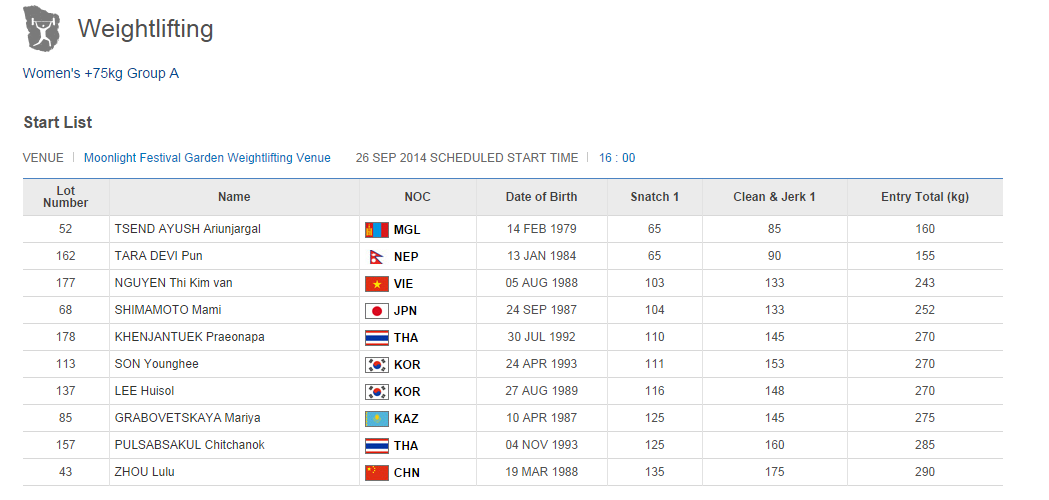Click the Clean & Jerk 1 column header
The height and width of the screenshot is (500, 1049).
pos(774,197)
